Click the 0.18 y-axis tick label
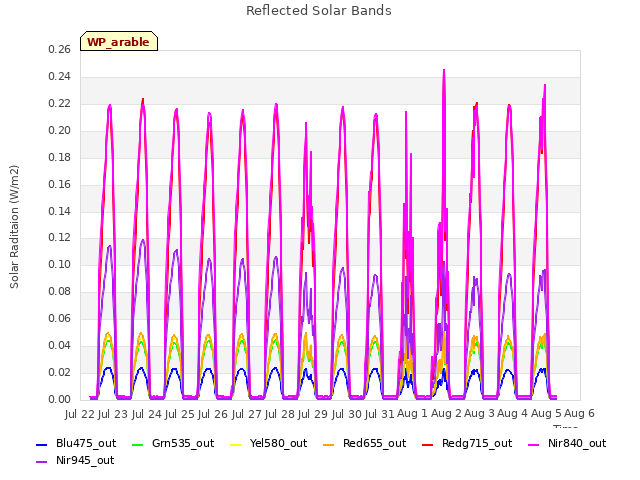The image size is (640, 480). coord(60,158)
